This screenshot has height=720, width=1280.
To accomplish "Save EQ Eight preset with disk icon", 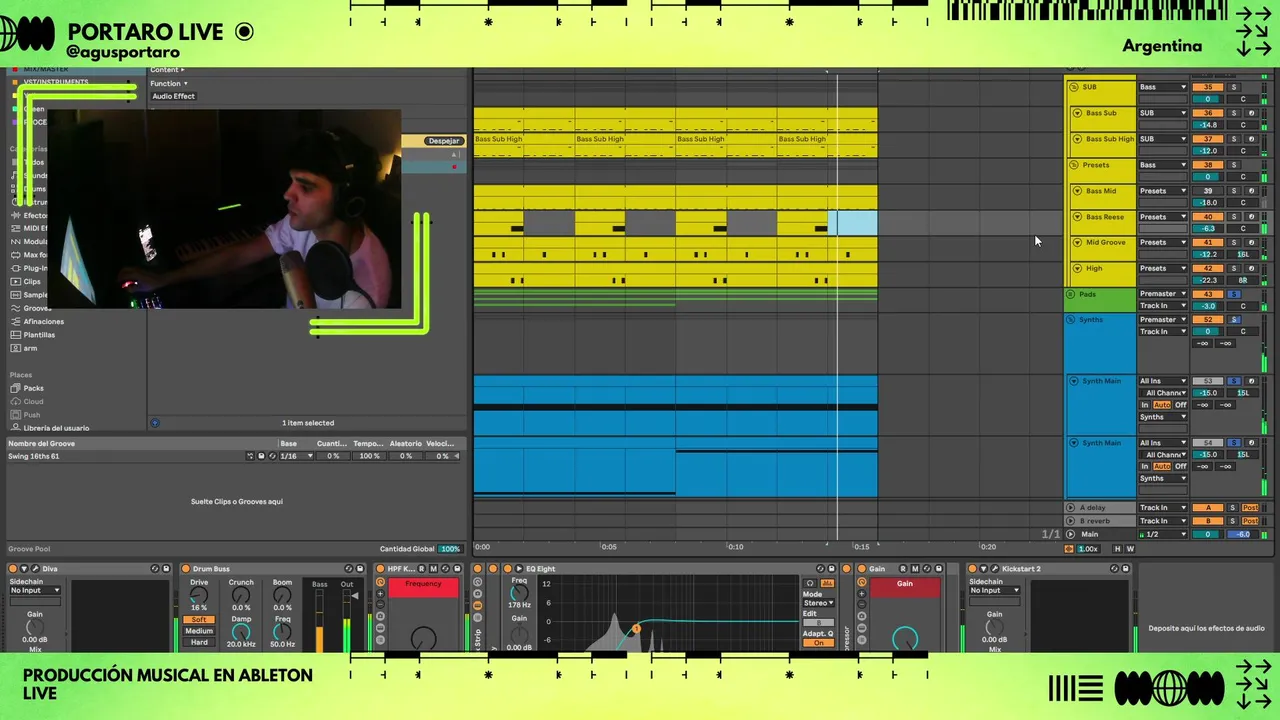I will 831,568.
